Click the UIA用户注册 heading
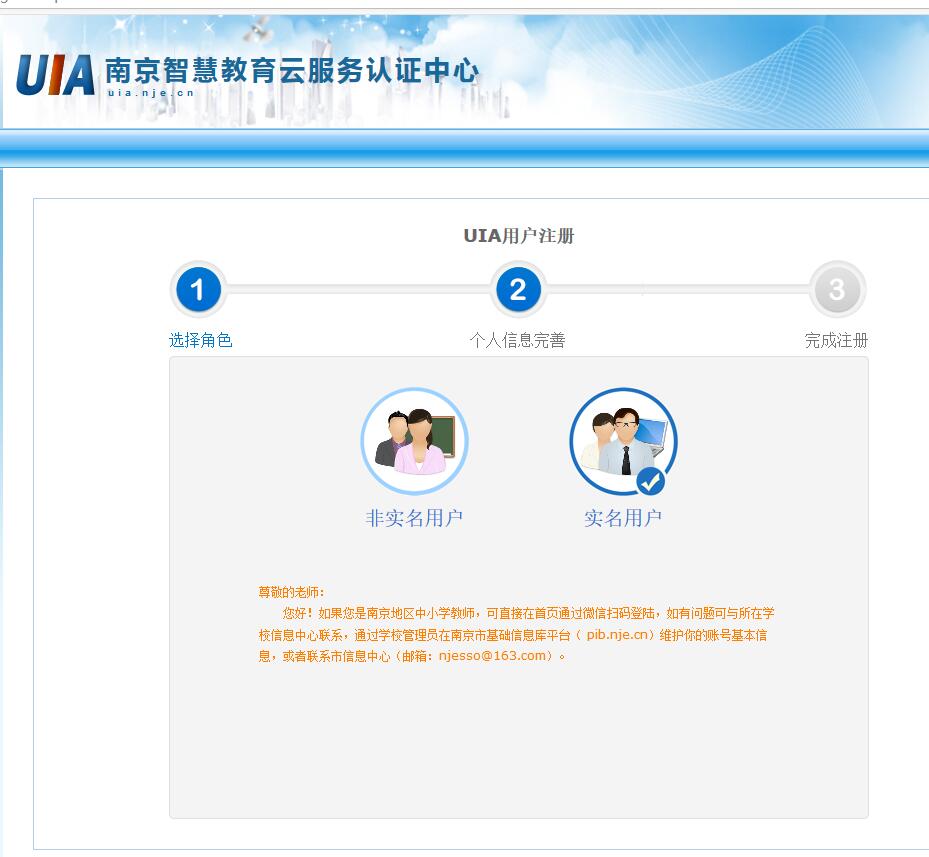Image resolution: width=929 pixels, height=857 pixels. pyautogui.click(x=519, y=236)
